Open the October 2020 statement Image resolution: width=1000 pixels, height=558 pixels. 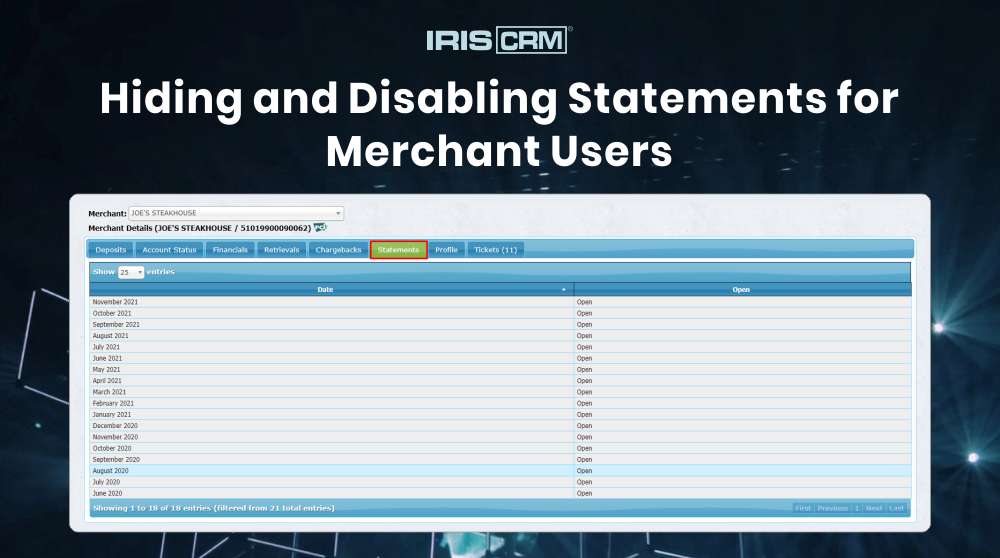pyautogui.click(x=584, y=448)
